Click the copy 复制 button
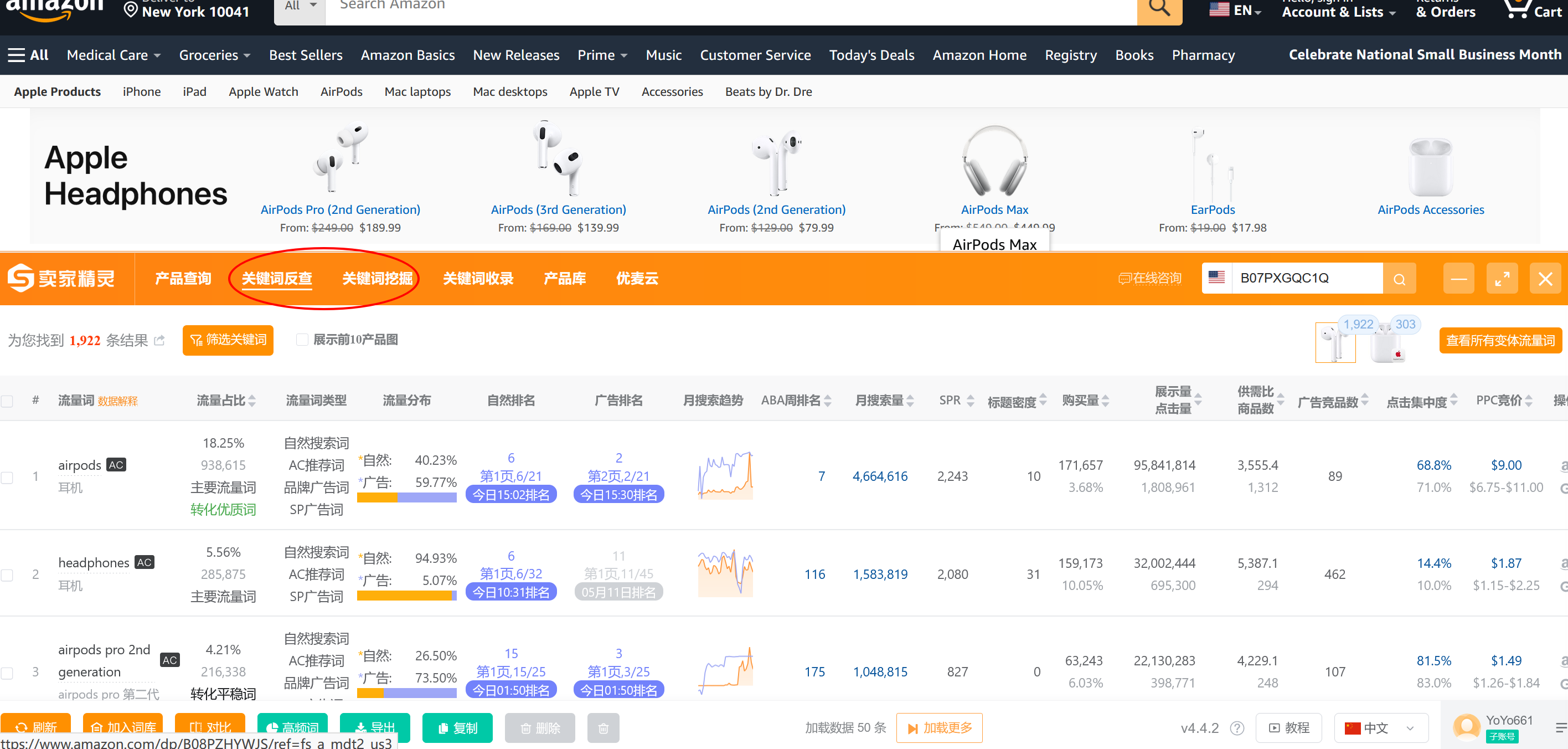Viewport: 1568px width, 749px height. [x=457, y=728]
